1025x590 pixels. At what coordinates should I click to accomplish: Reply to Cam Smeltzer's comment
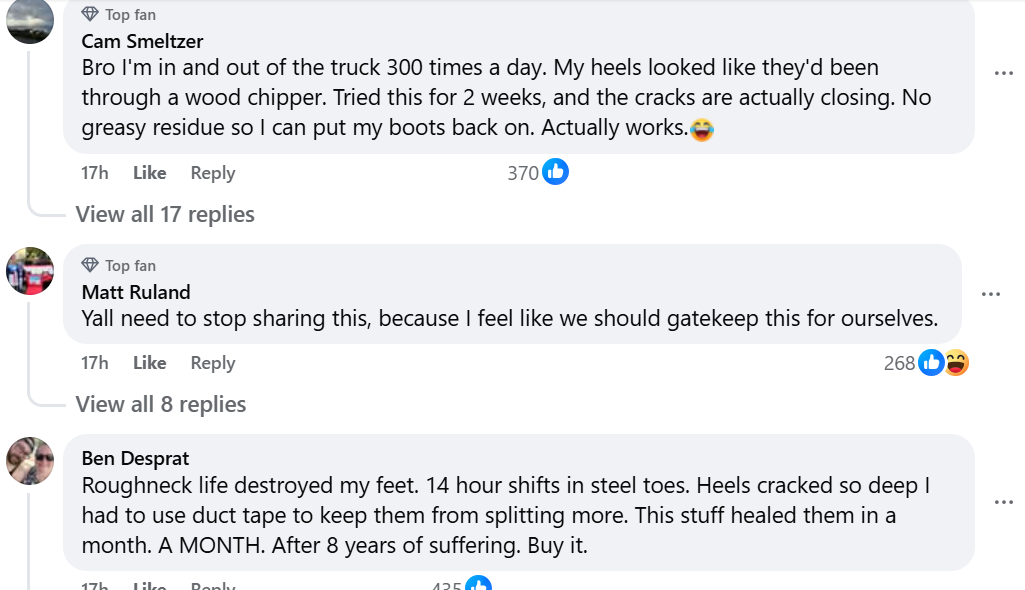click(213, 173)
